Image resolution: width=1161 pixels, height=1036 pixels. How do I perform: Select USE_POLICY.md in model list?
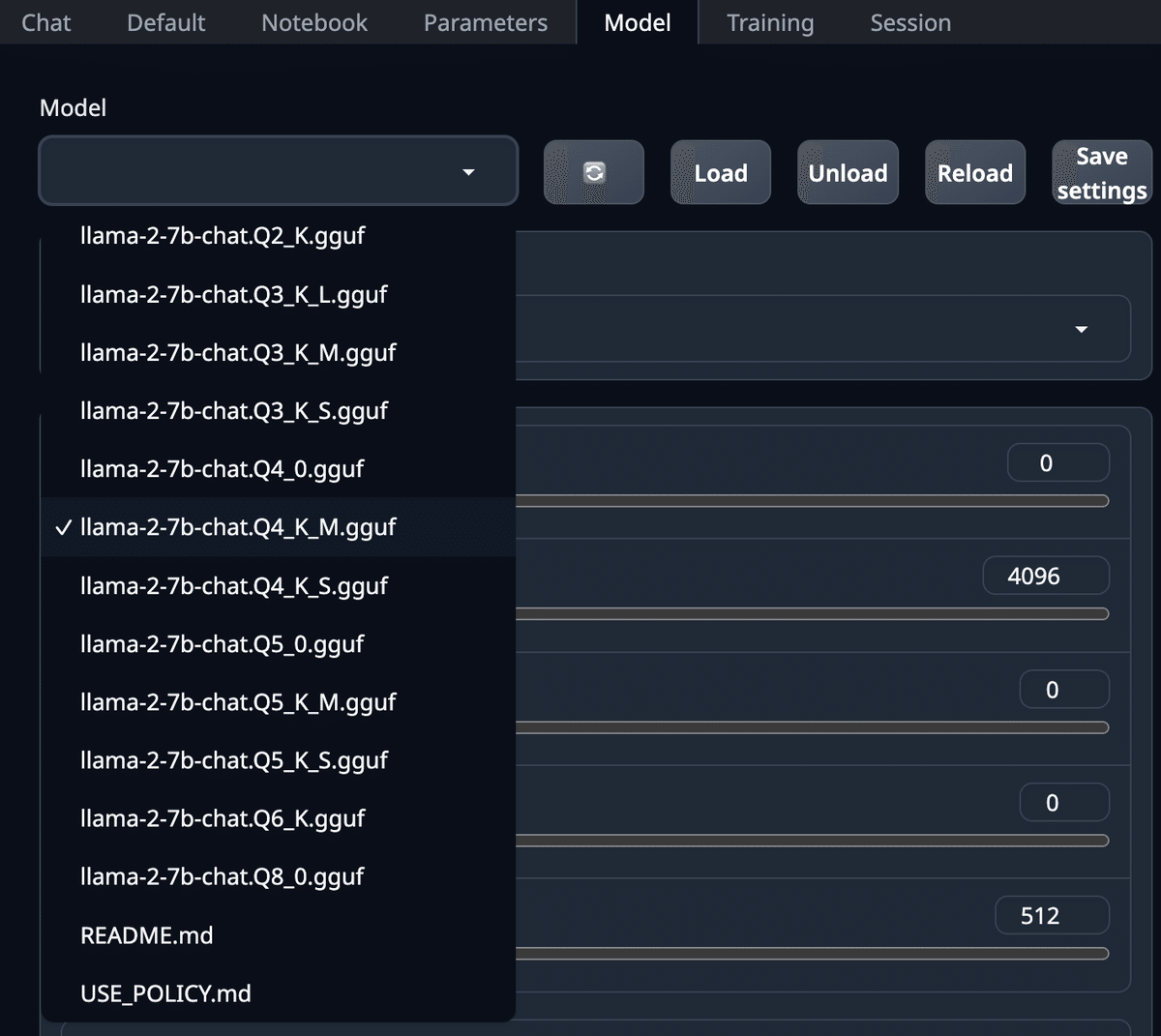pyautogui.click(x=278, y=993)
